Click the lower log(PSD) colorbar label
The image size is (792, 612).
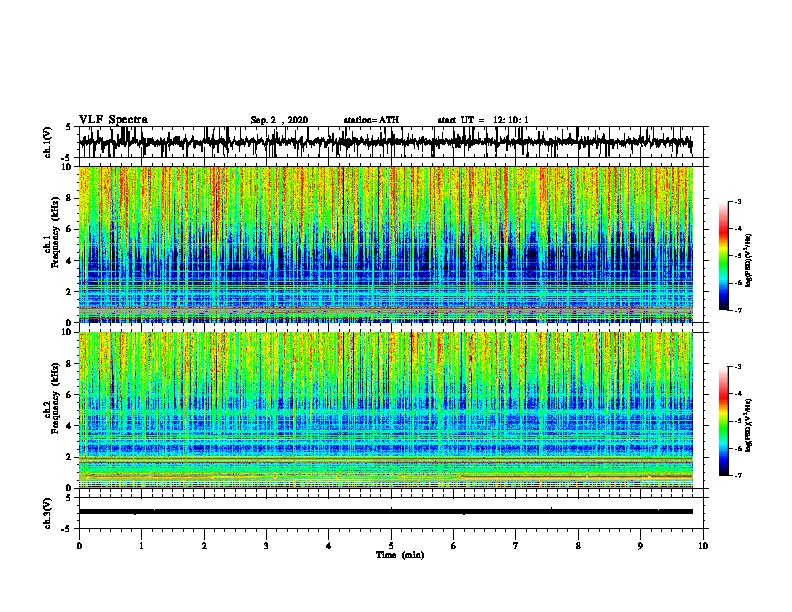pos(748,426)
